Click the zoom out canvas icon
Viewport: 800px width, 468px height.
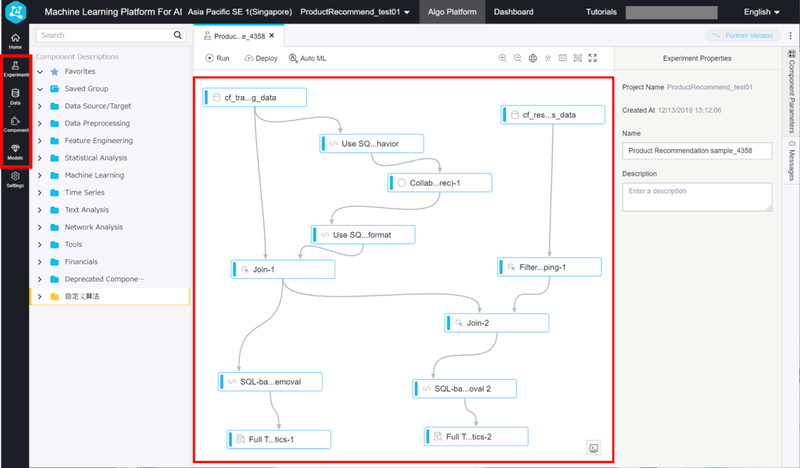517,59
